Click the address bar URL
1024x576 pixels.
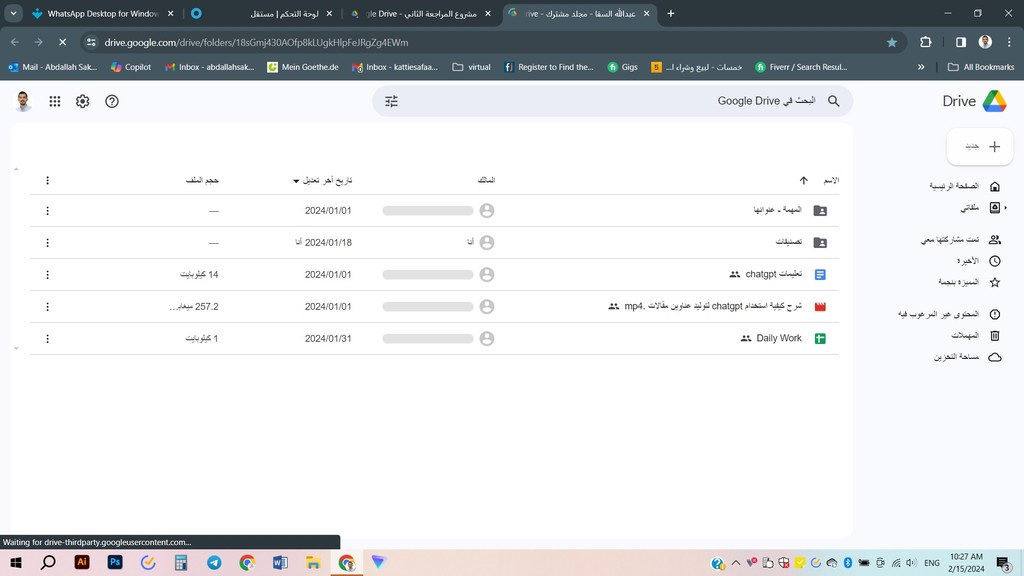point(256,42)
